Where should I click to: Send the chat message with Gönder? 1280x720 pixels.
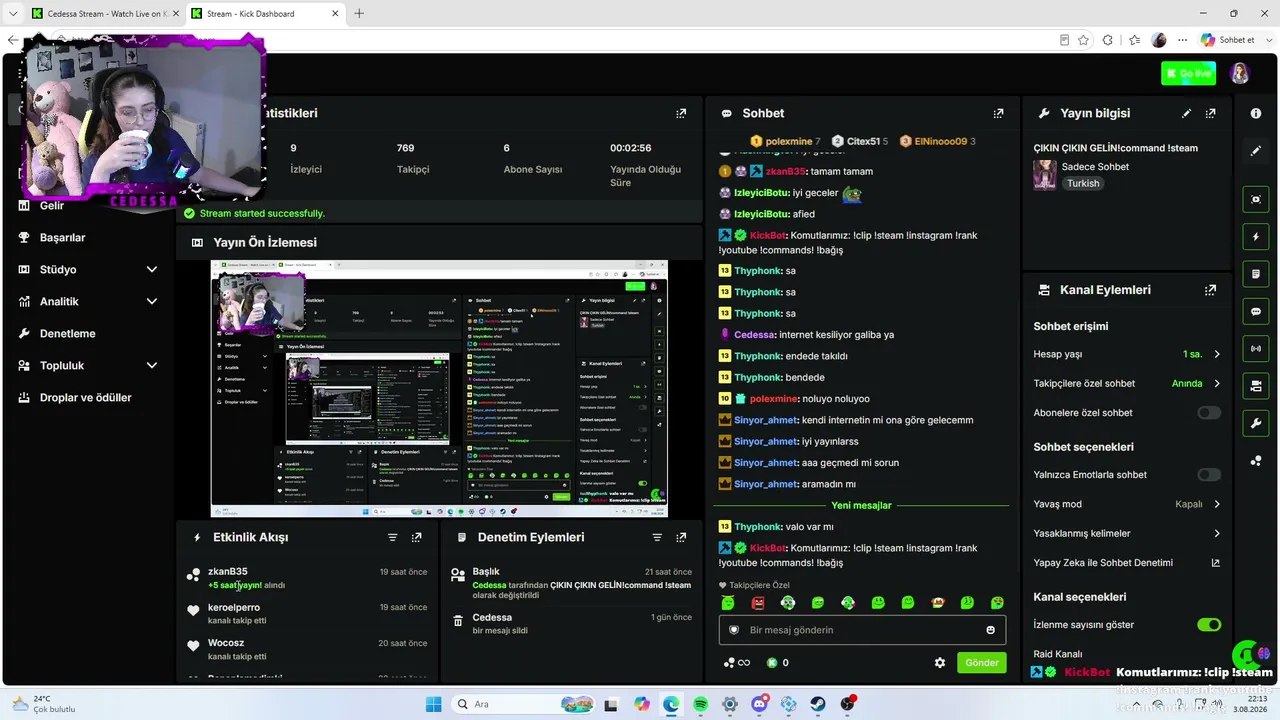coord(981,663)
